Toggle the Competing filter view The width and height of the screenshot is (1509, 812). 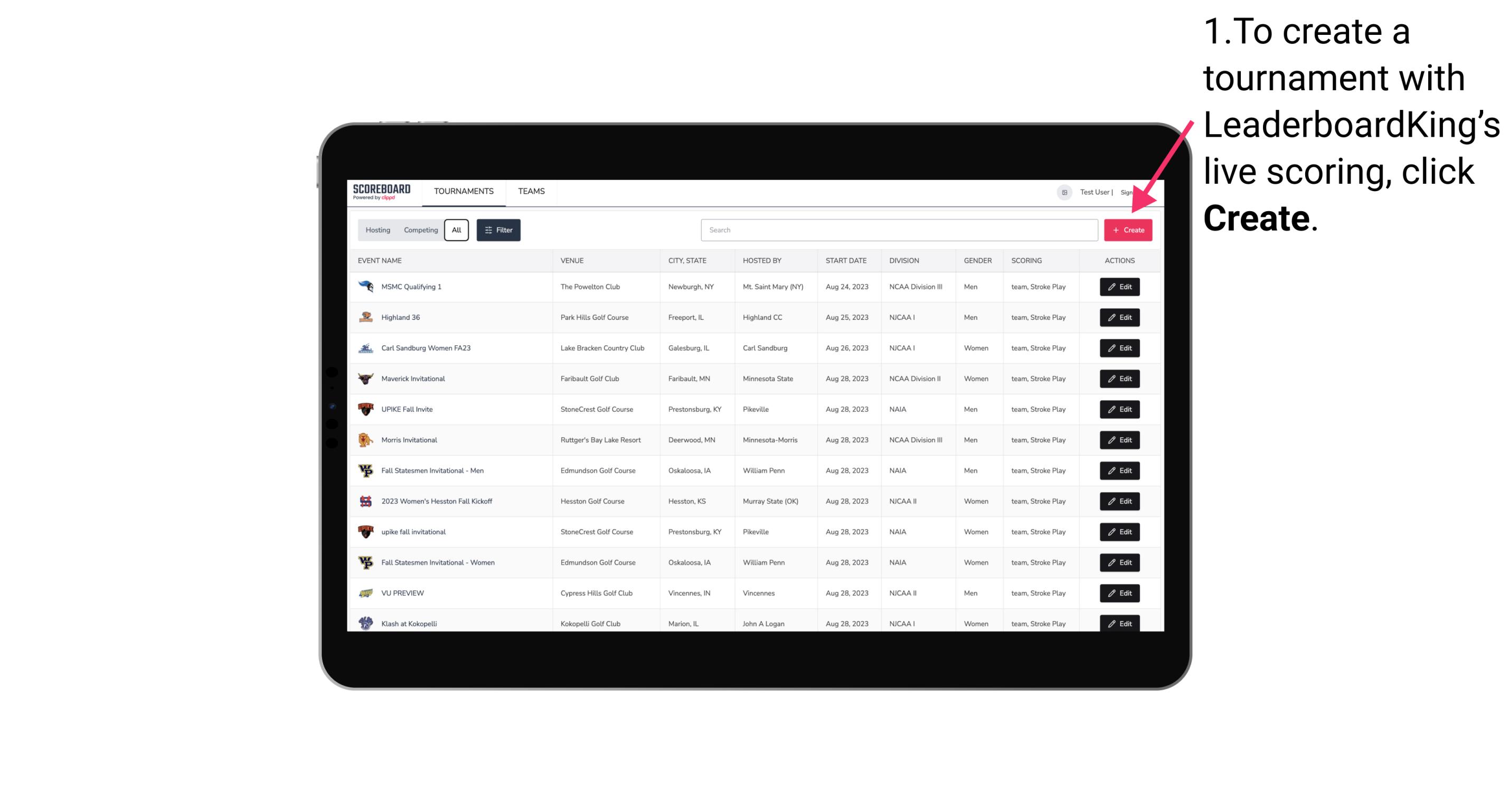click(419, 230)
